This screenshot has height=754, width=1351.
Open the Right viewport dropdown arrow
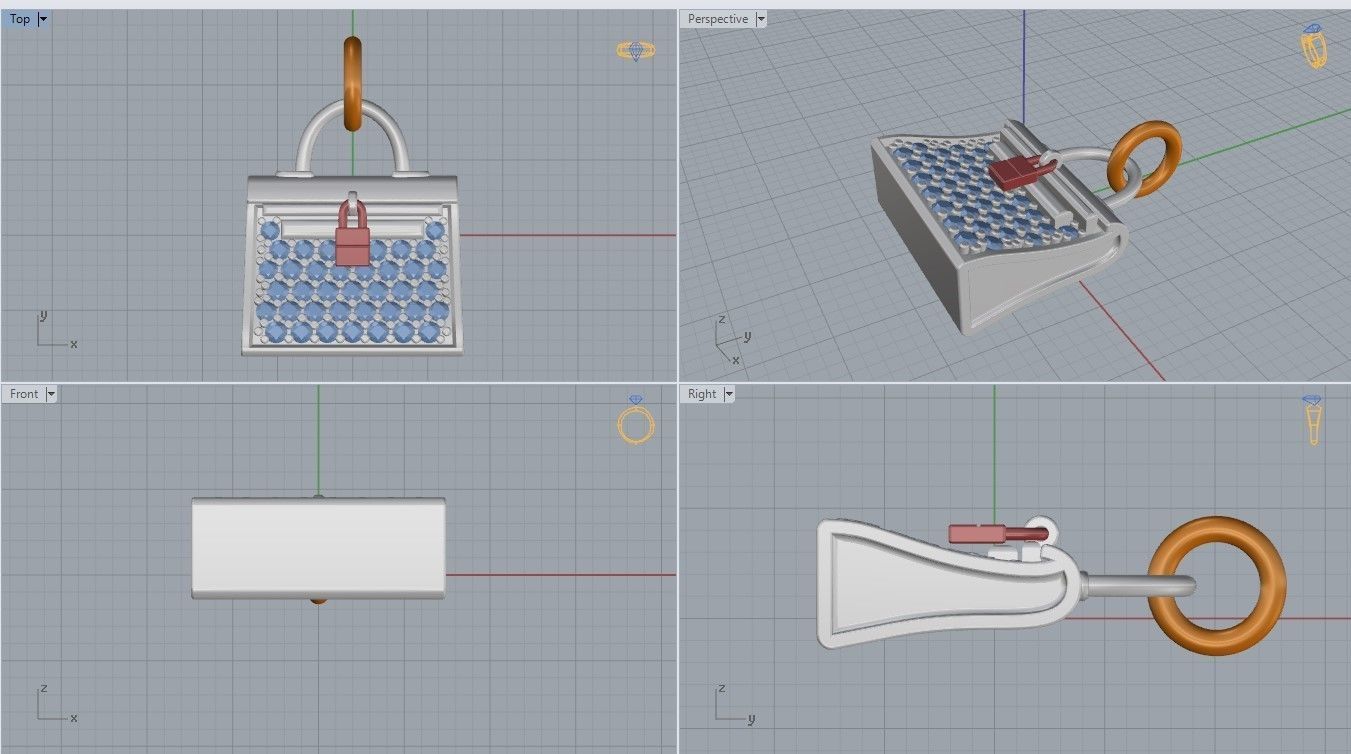click(729, 394)
